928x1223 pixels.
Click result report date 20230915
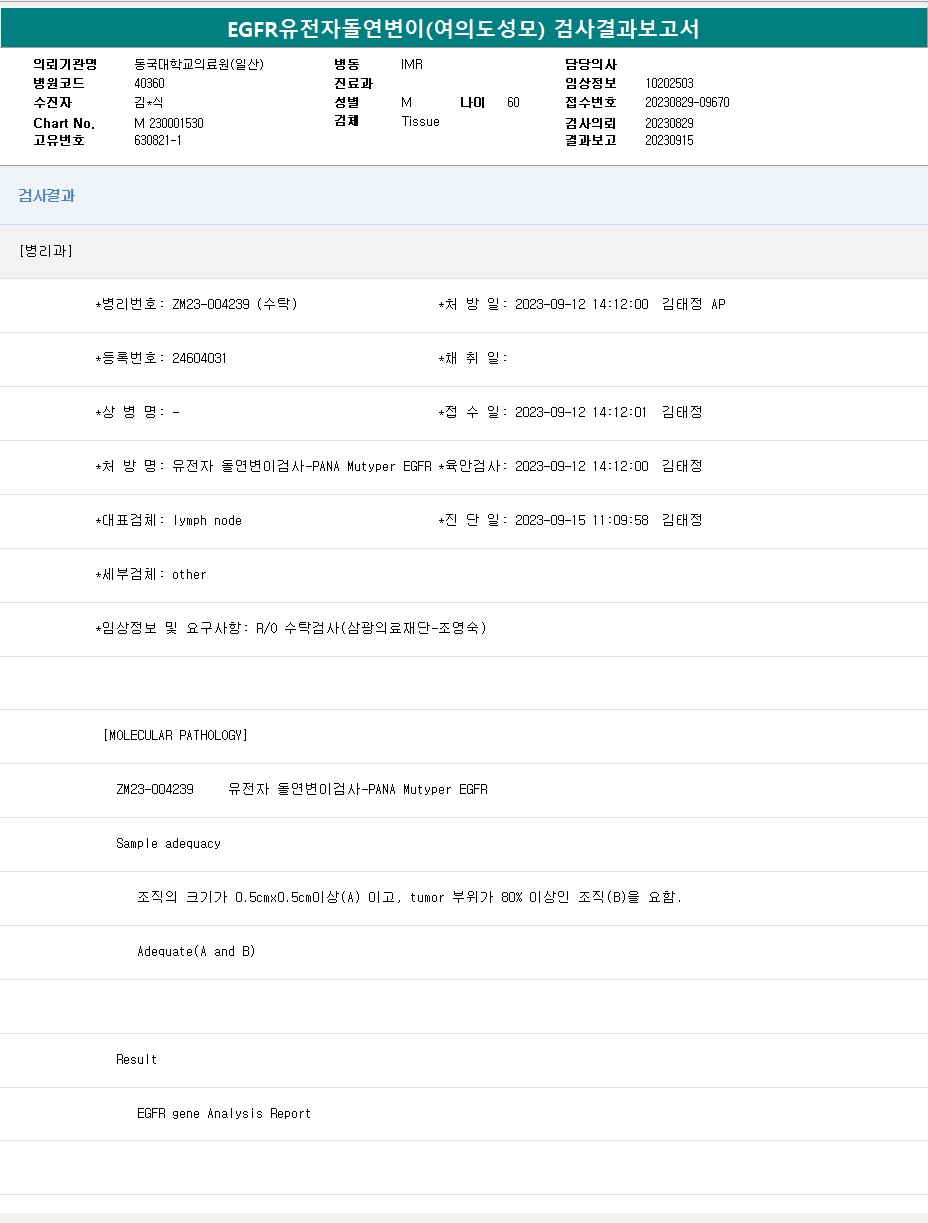669,140
